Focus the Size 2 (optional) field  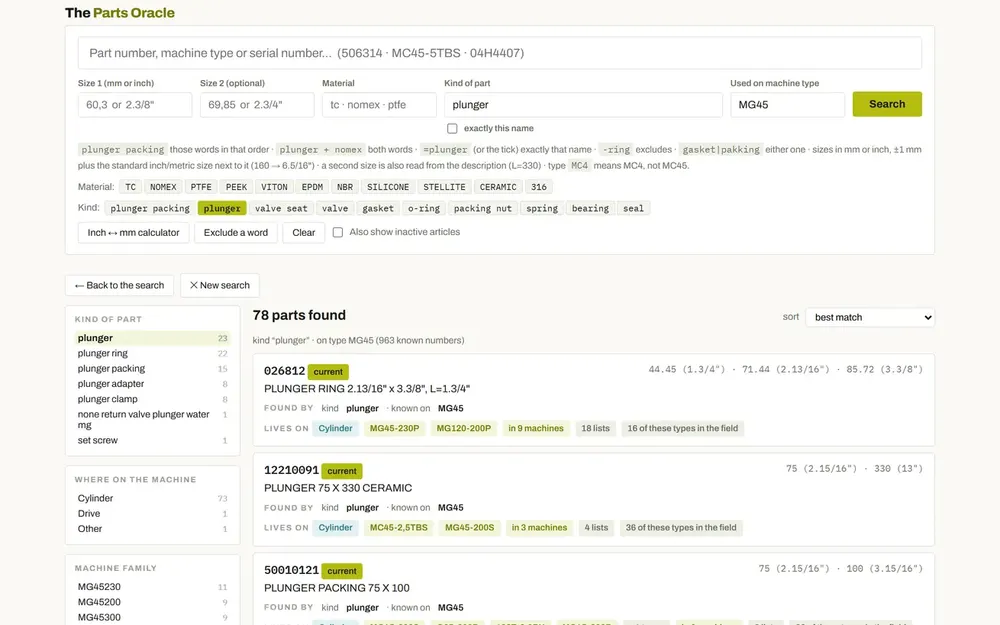coord(257,105)
